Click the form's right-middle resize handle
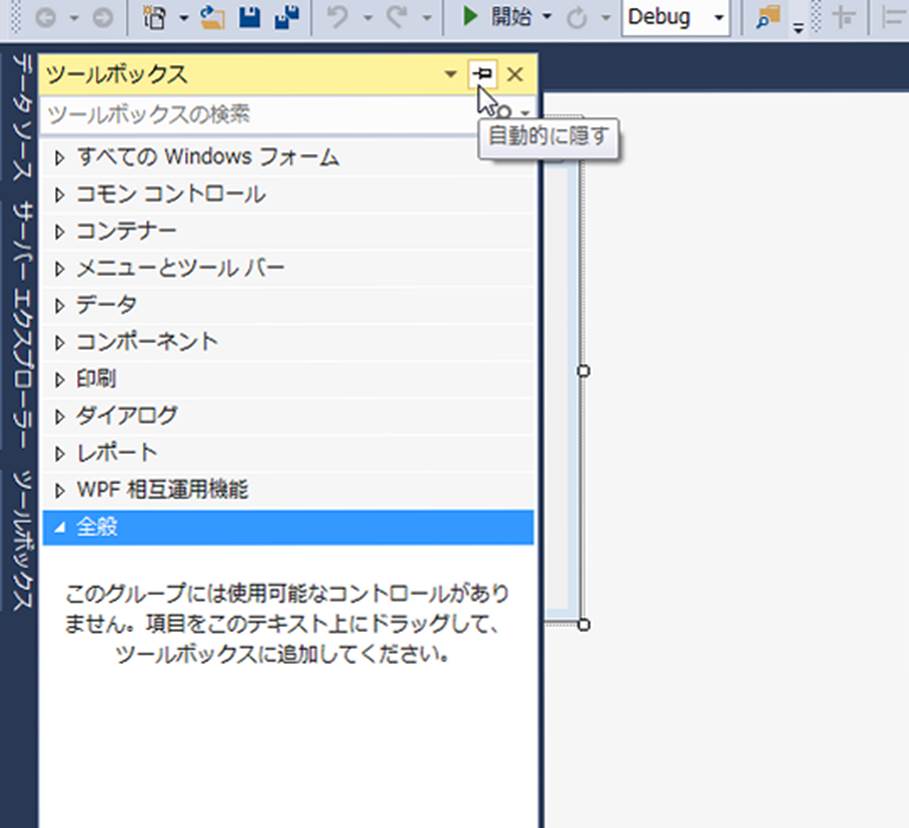This screenshot has height=828, width=909. (584, 371)
